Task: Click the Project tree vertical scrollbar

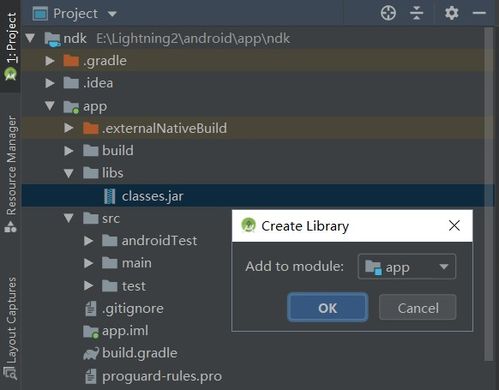Action: point(489,194)
